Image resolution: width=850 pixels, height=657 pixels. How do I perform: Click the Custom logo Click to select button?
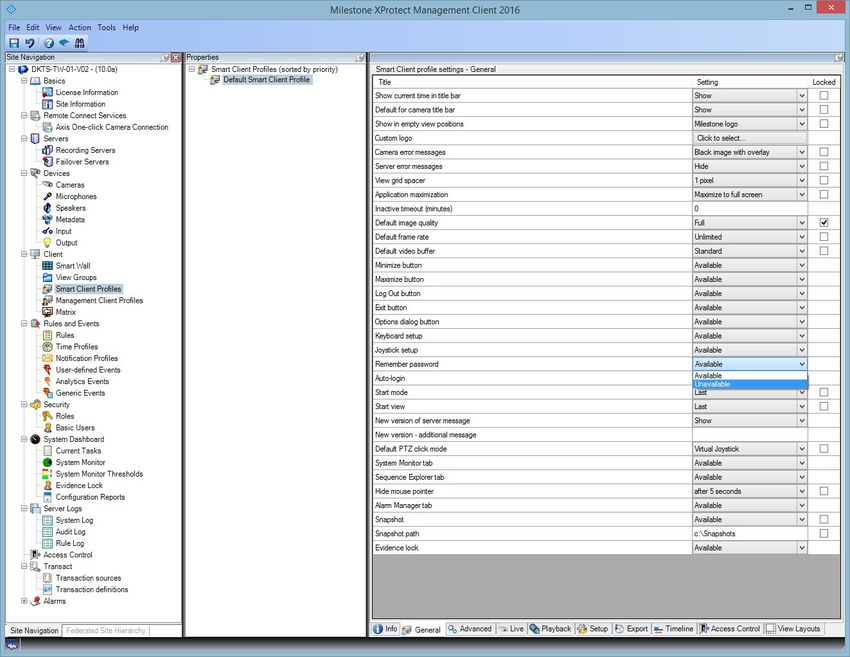[750, 138]
